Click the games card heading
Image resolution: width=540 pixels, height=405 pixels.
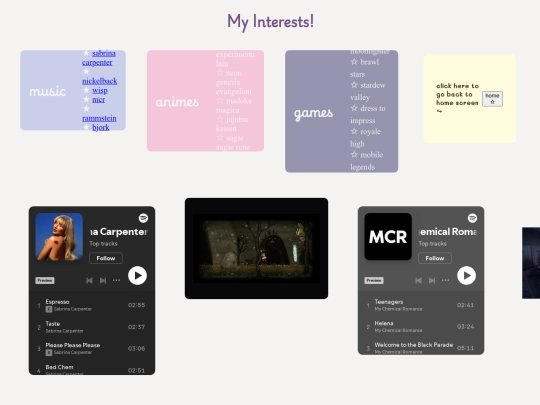[313, 113]
